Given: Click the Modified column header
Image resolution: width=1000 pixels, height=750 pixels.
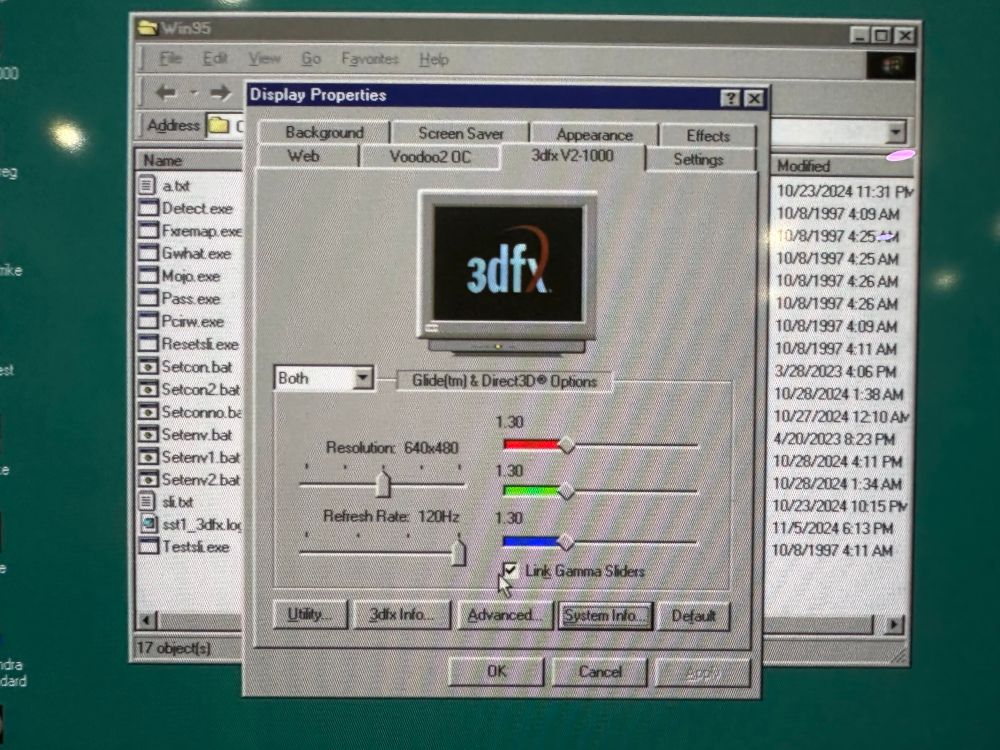Looking at the screenshot, I should coord(842,166).
